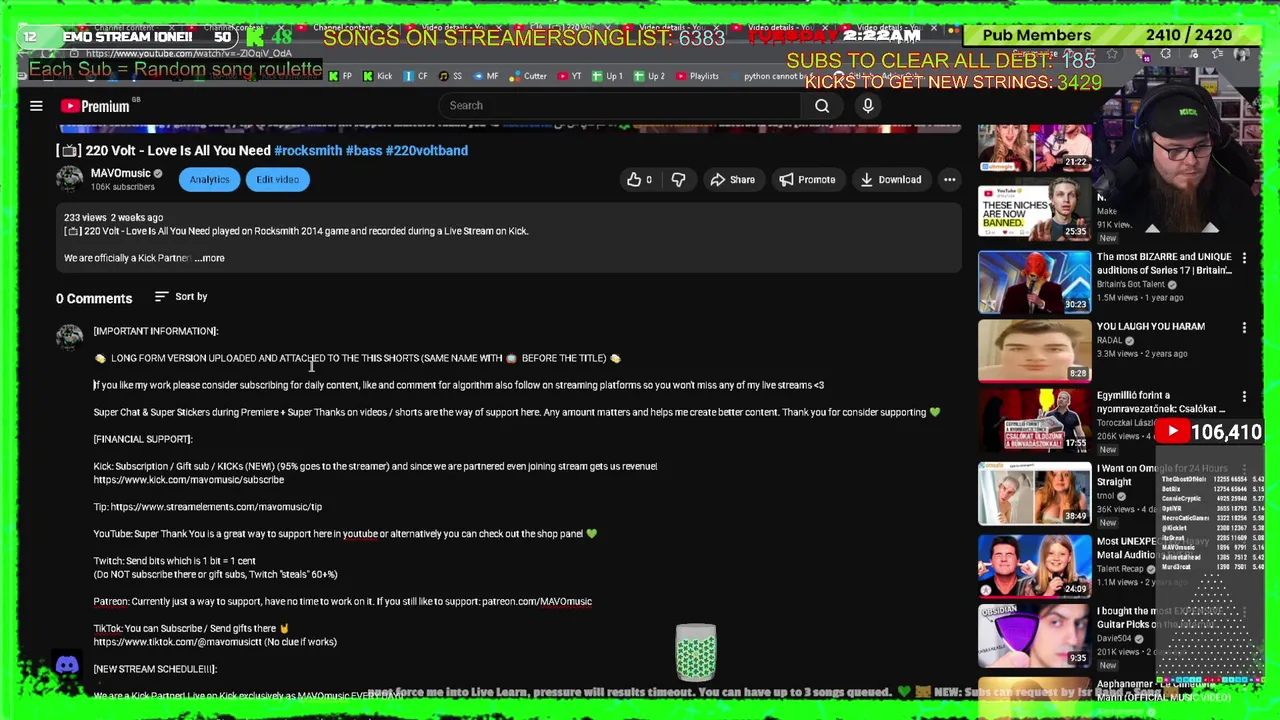Open options for 'YOU LAUGH YOU HARAM'
1280x720 pixels.
pyautogui.click(x=1244, y=328)
